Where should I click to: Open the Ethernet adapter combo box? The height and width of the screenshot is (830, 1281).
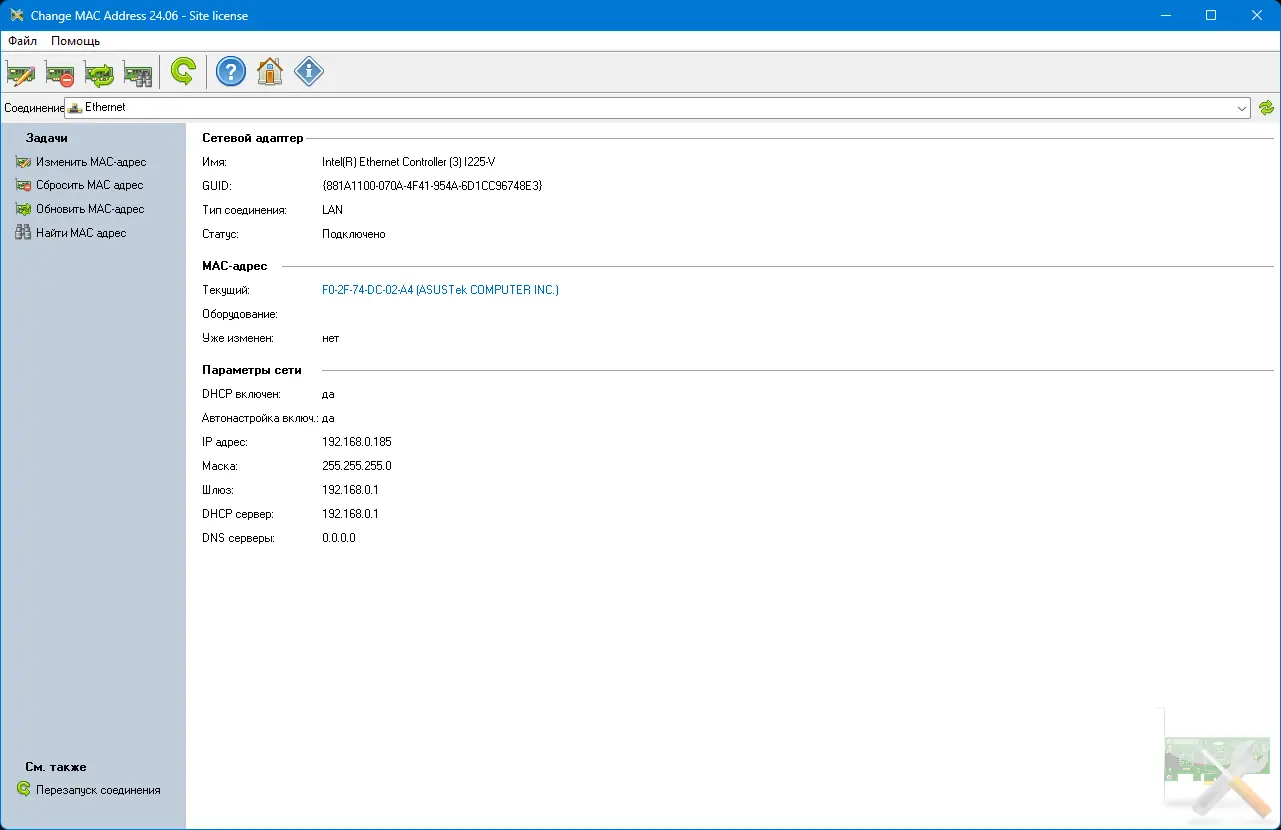[x=650, y=107]
